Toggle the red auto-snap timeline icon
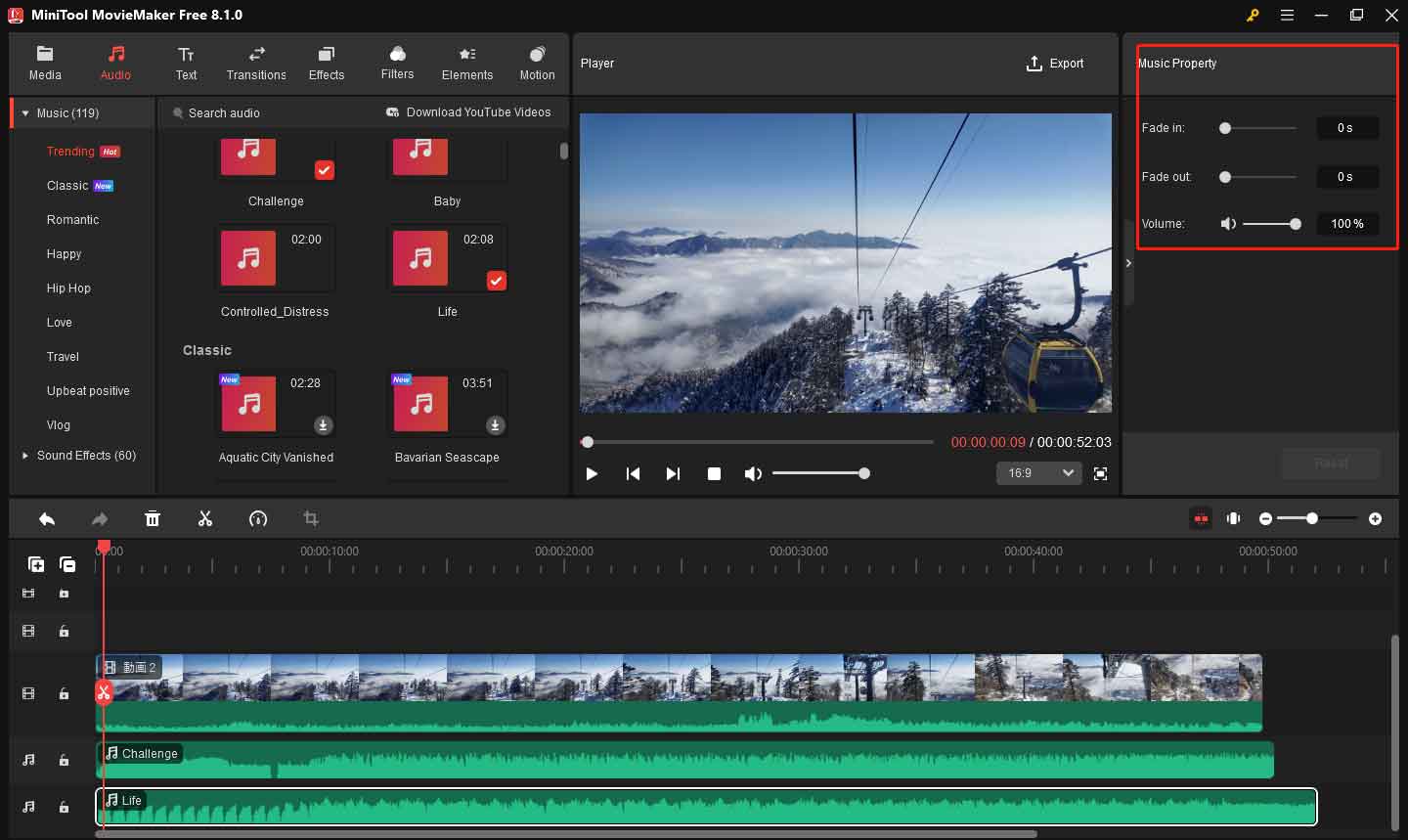Viewport: 1408px width, 840px height. click(1201, 518)
